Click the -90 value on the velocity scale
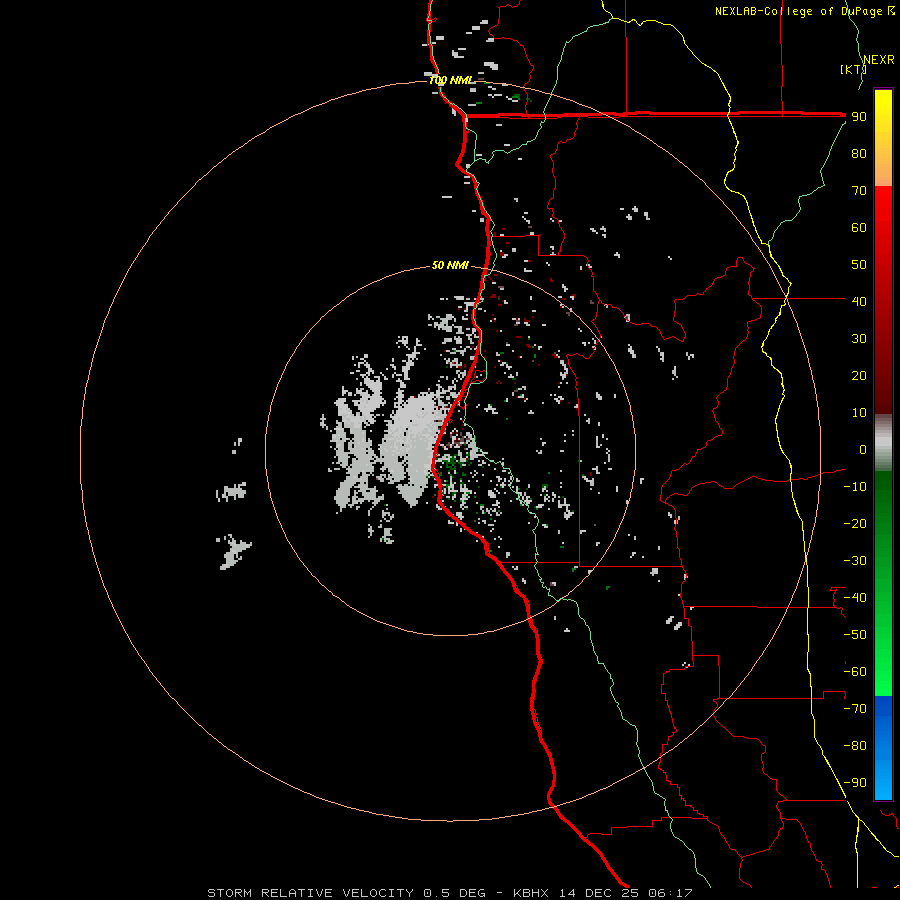 (x=855, y=782)
